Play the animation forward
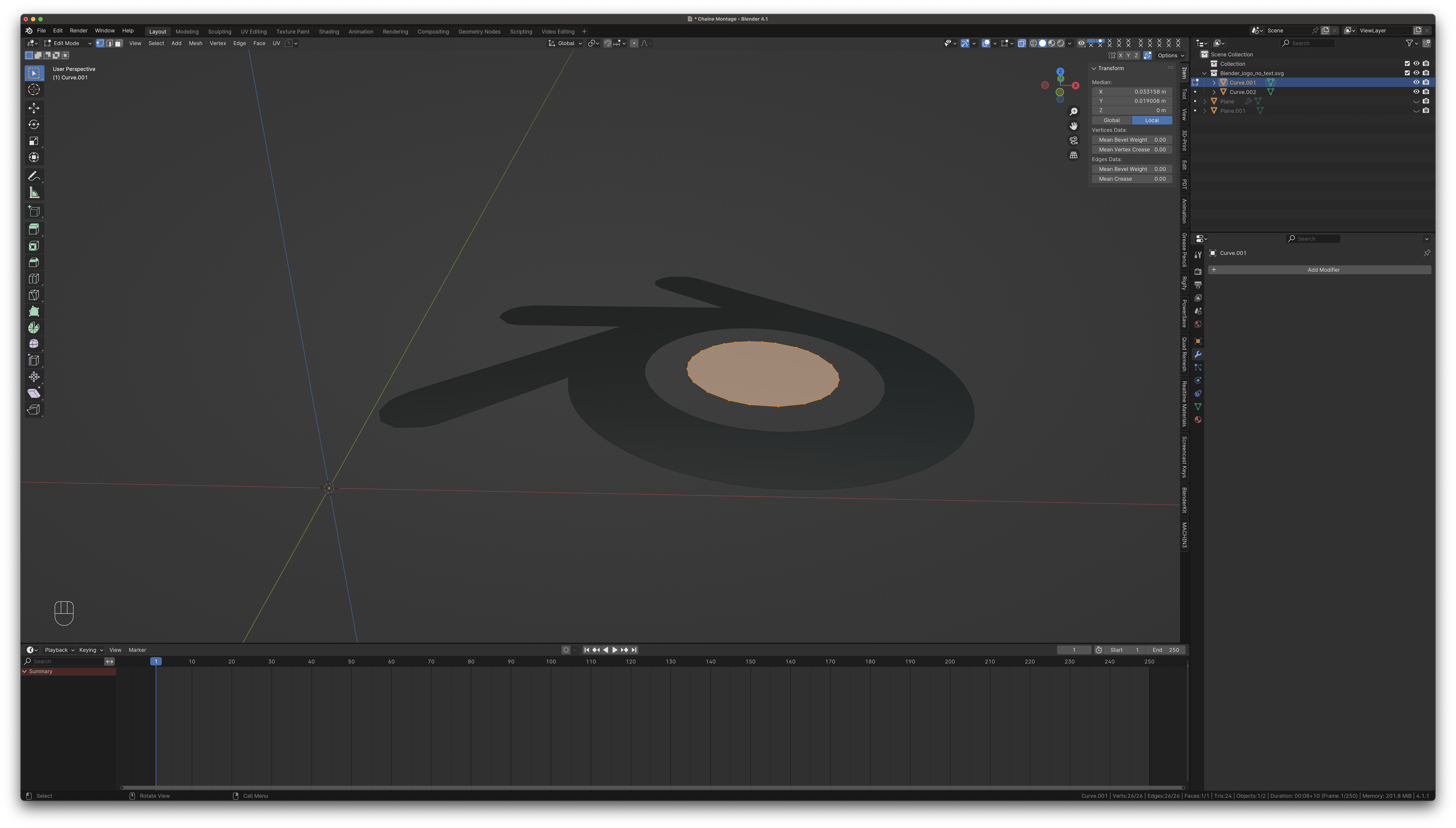Viewport: 1456px width, 828px height. click(615, 650)
